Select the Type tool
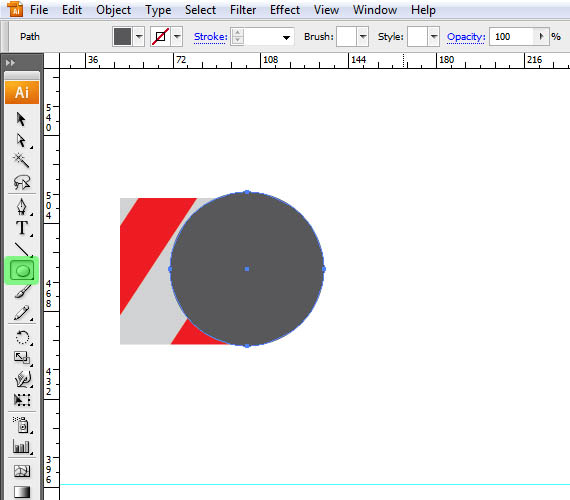The width and height of the screenshot is (570, 500). pyautogui.click(x=22, y=228)
